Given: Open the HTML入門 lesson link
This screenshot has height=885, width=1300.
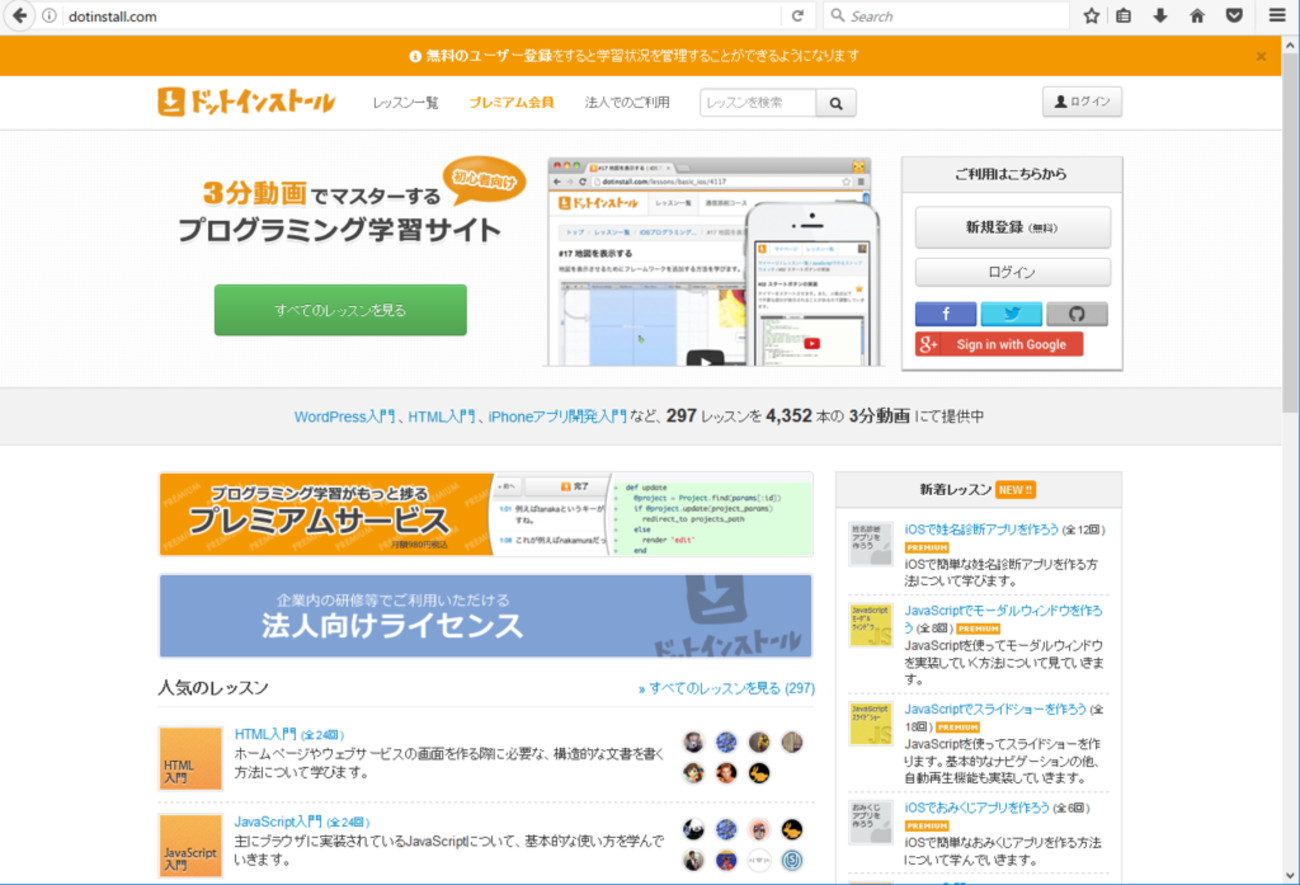Looking at the screenshot, I should point(265,734).
